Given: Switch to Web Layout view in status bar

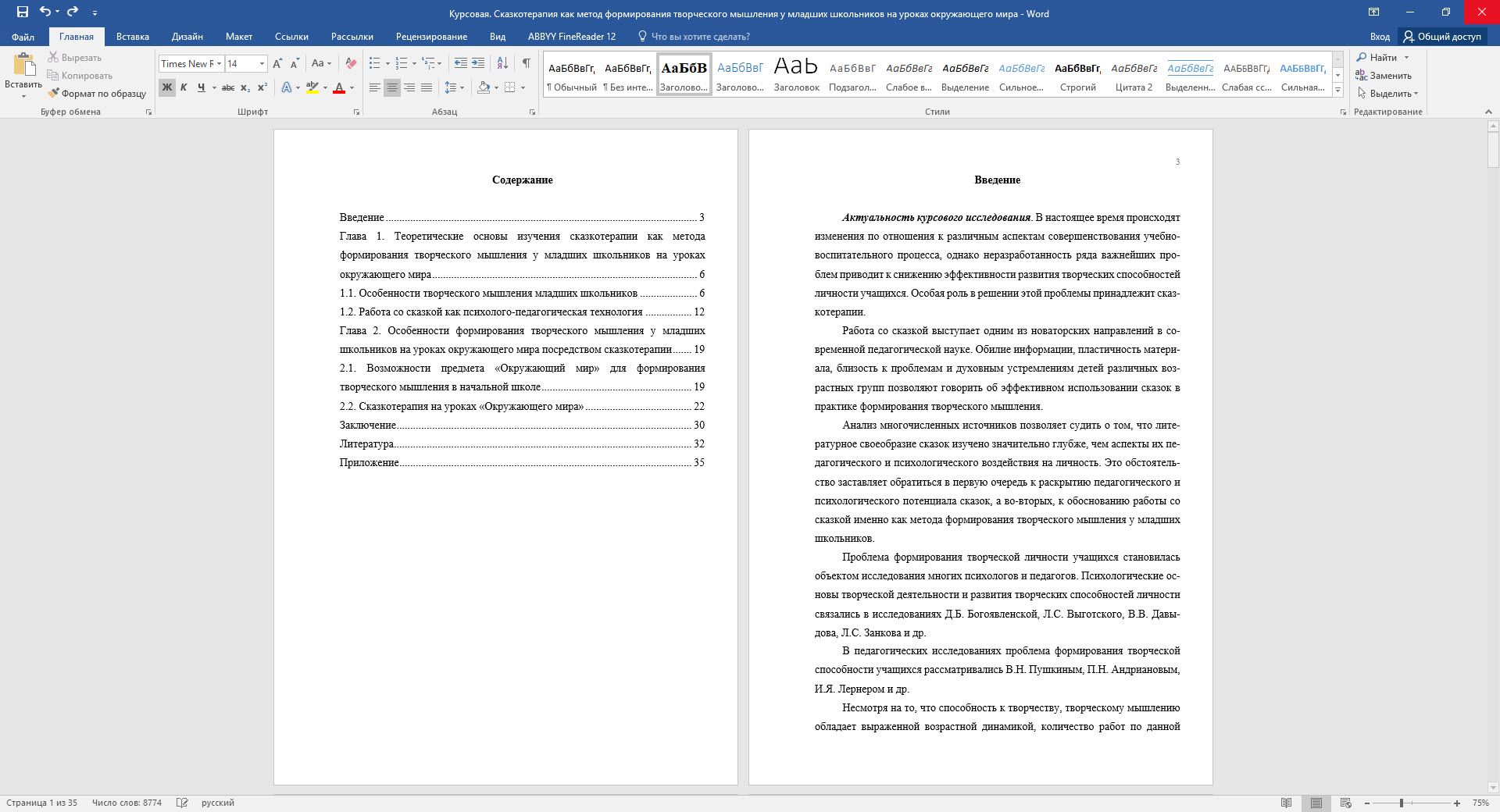Looking at the screenshot, I should 1346,803.
